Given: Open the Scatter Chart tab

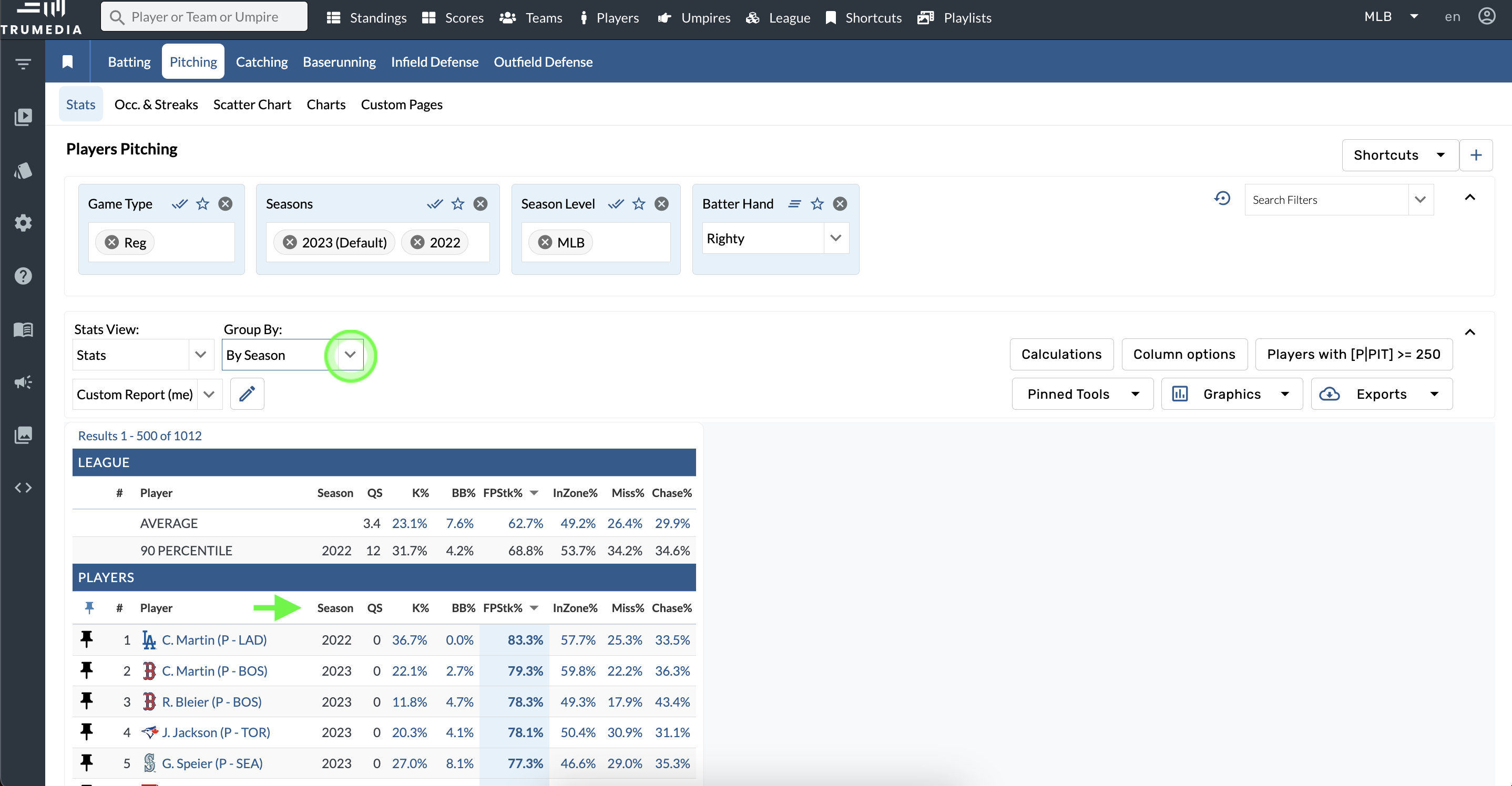Looking at the screenshot, I should [252, 105].
